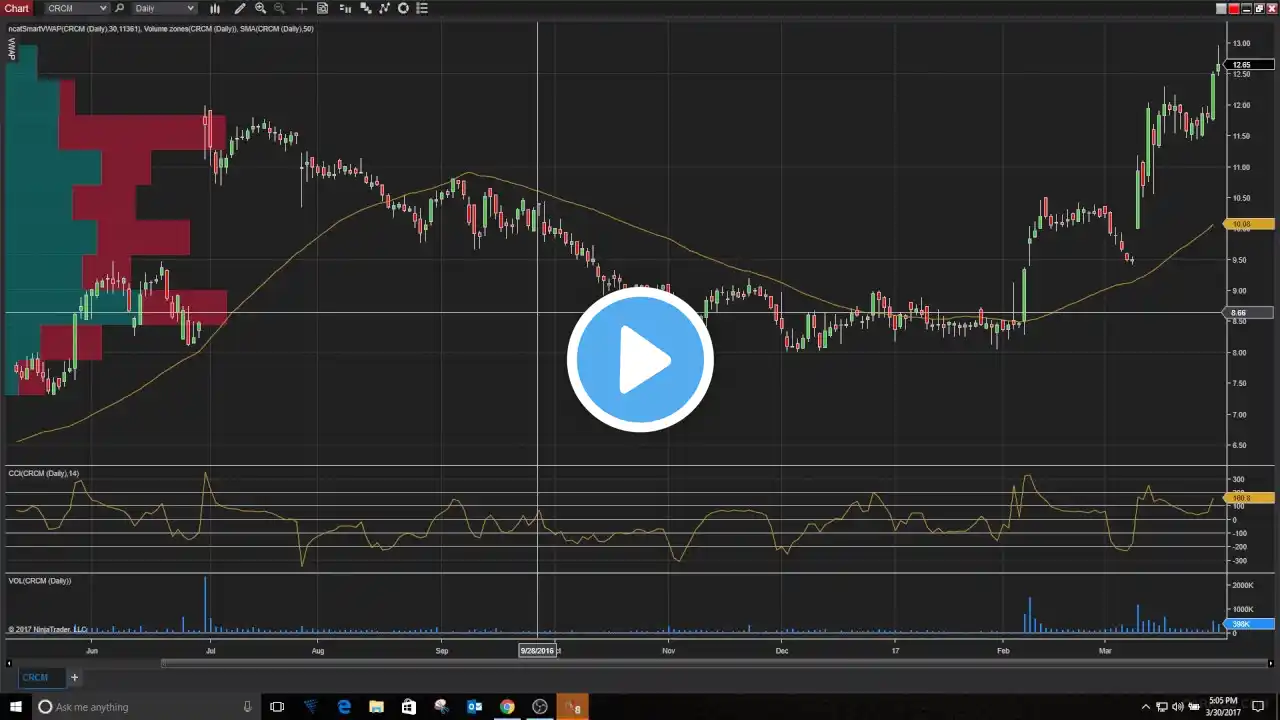The image size is (1280, 720).
Task: Click the zoom in magnifier icon
Action: (261, 8)
